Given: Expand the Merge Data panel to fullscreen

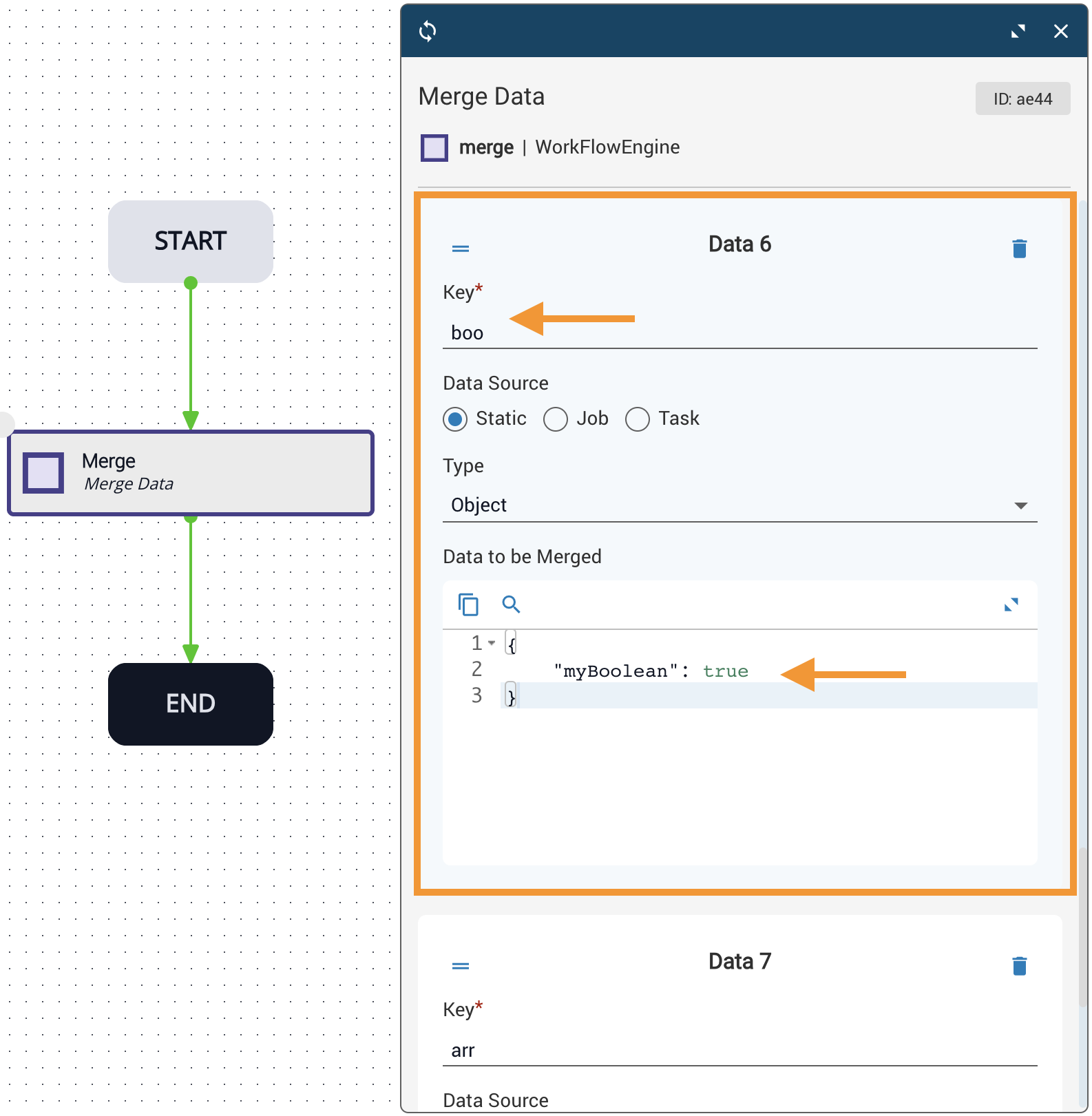Looking at the screenshot, I should click(x=1018, y=31).
